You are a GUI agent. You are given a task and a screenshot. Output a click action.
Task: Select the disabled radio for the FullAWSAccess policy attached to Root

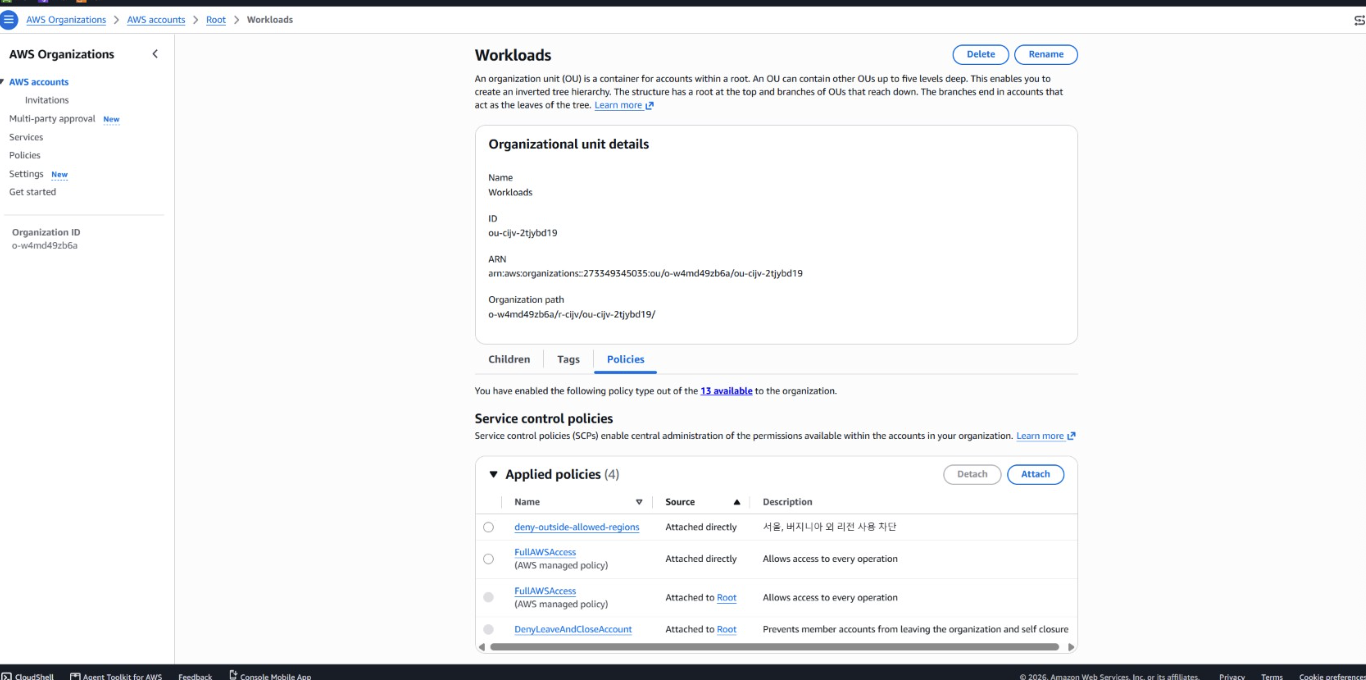point(488,597)
